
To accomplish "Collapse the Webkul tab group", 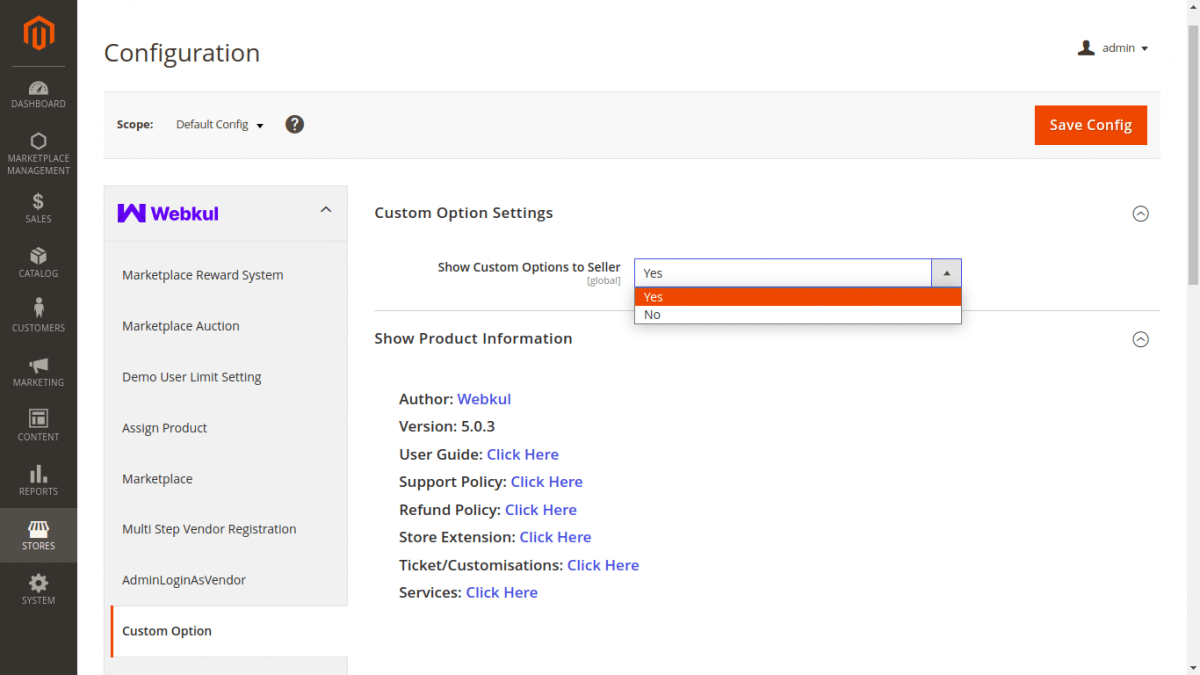I will pyautogui.click(x=325, y=210).
